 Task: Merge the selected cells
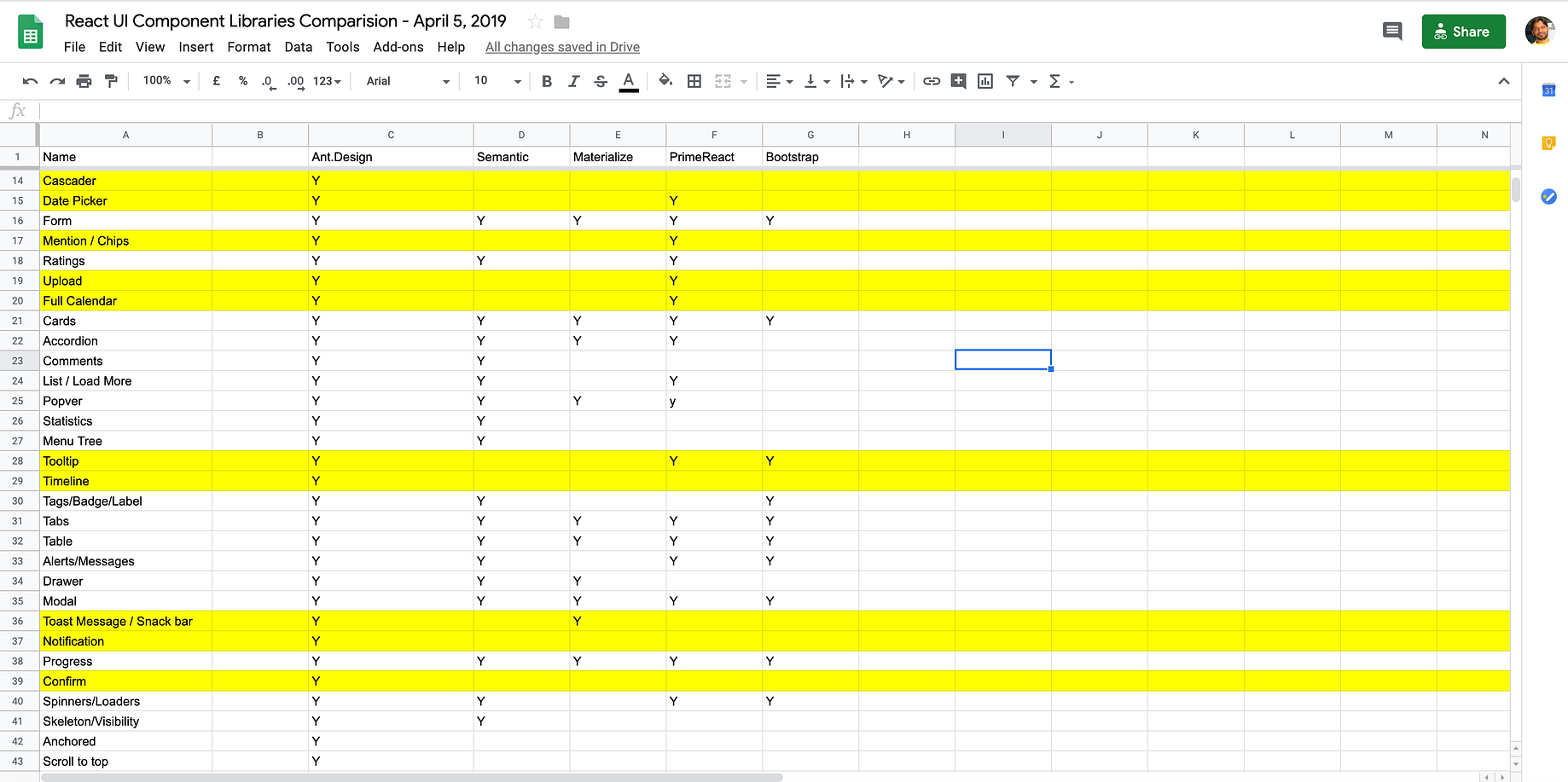tap(723, 81)
